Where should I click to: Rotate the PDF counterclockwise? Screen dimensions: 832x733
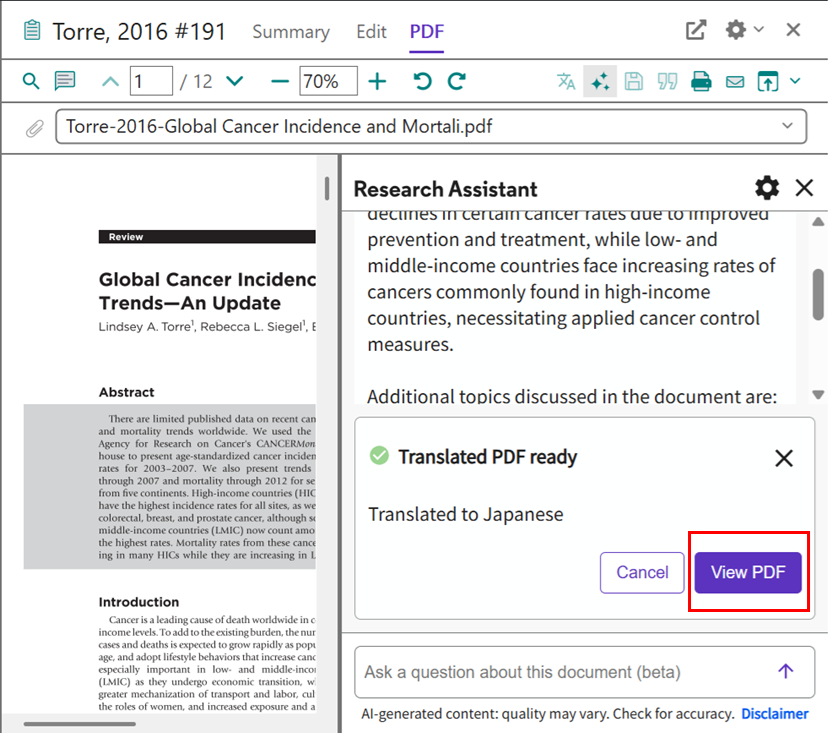coord(423,81)
